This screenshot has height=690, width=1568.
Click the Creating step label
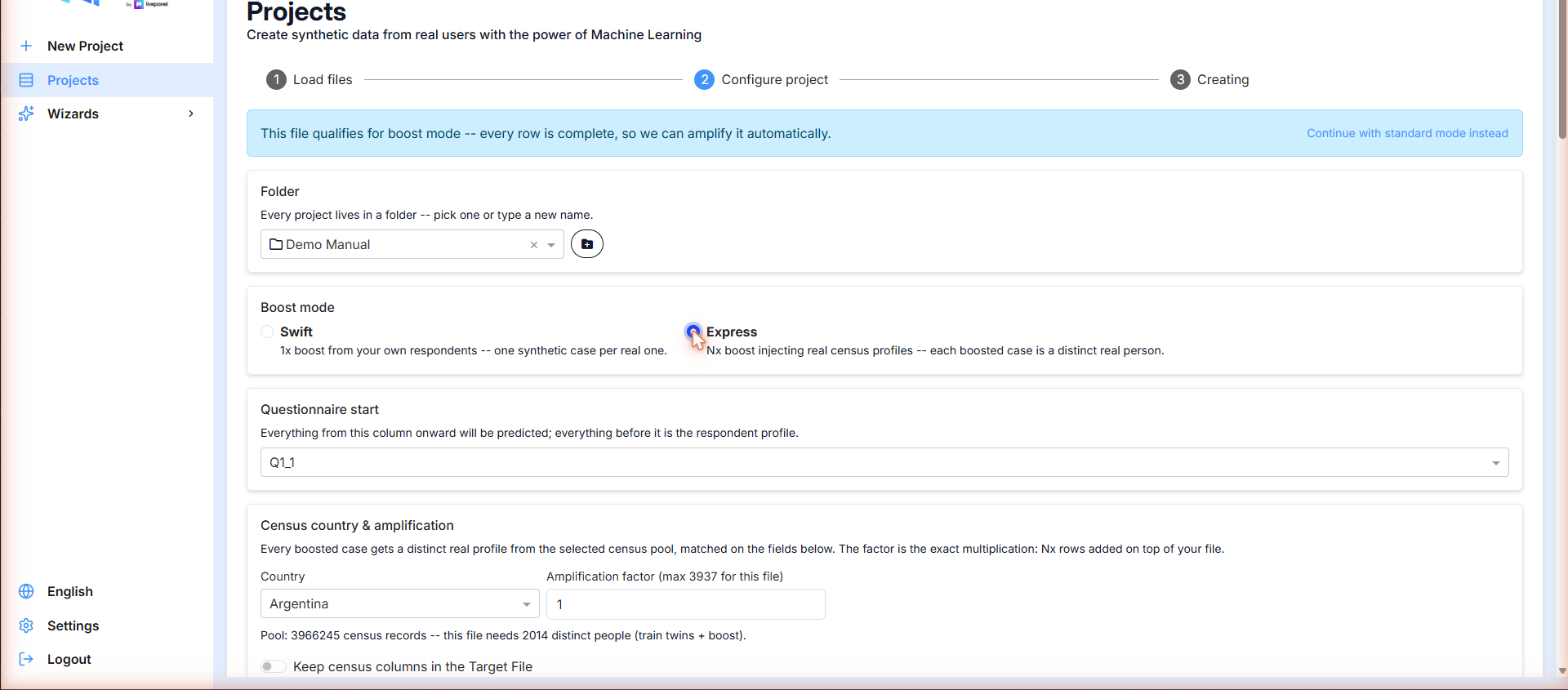[x=1223, y=79]
